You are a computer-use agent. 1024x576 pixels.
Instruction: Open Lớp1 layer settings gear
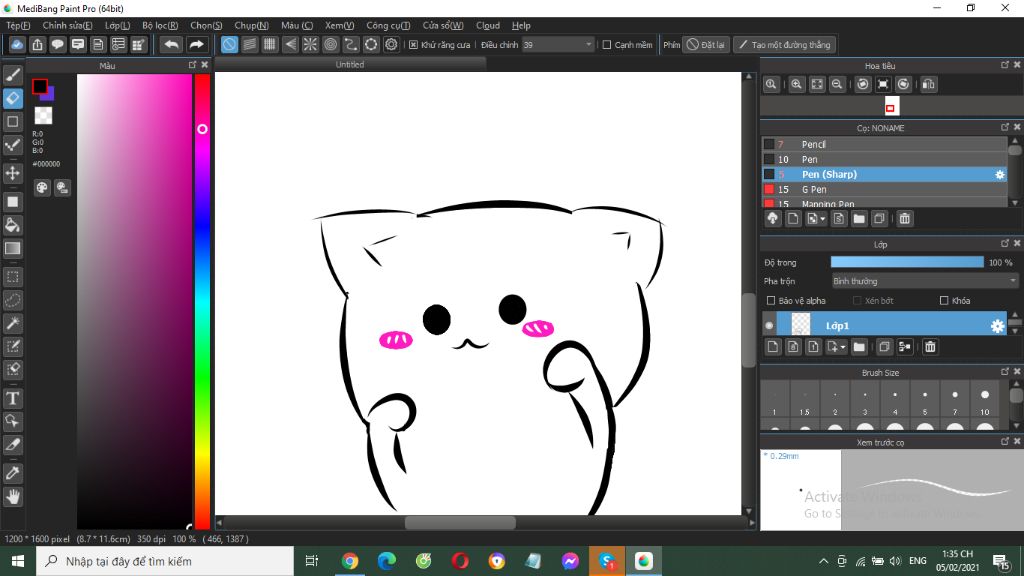tap(997, 326)
